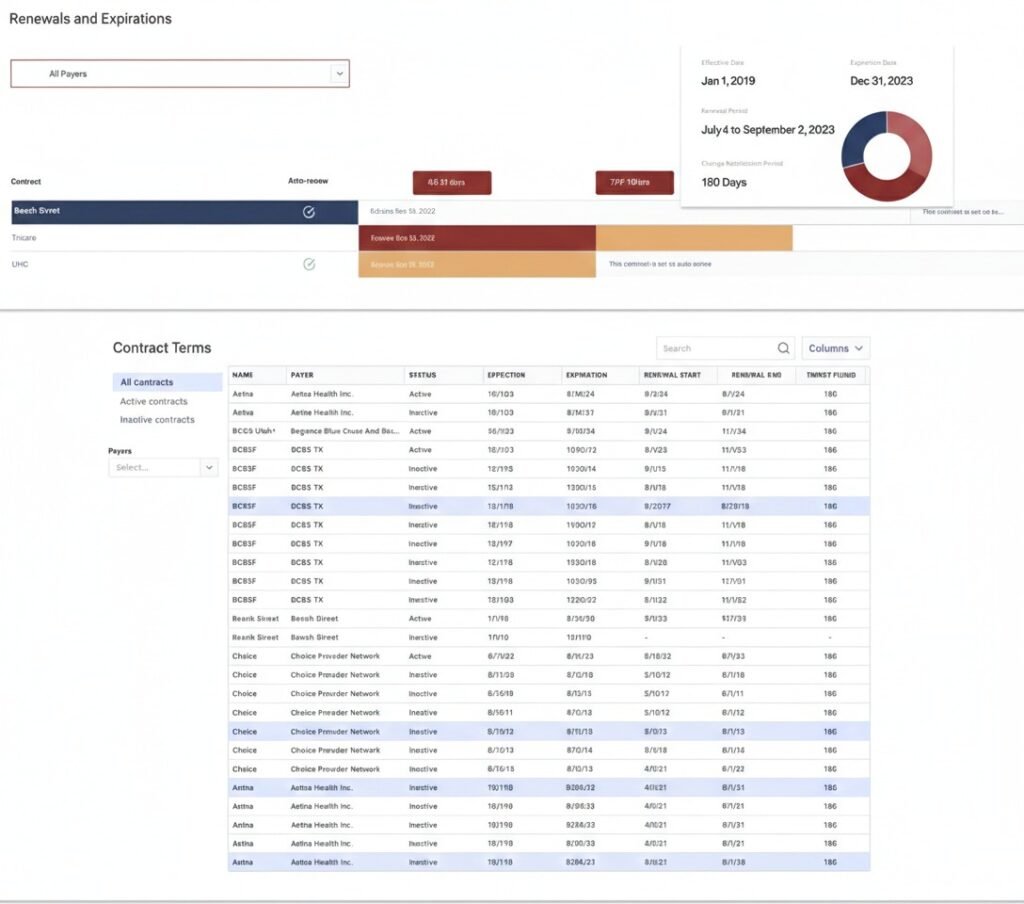Screen dimensions: 1024x904
Task: Sort by the STATUS column header
Action: coord(421,375)
